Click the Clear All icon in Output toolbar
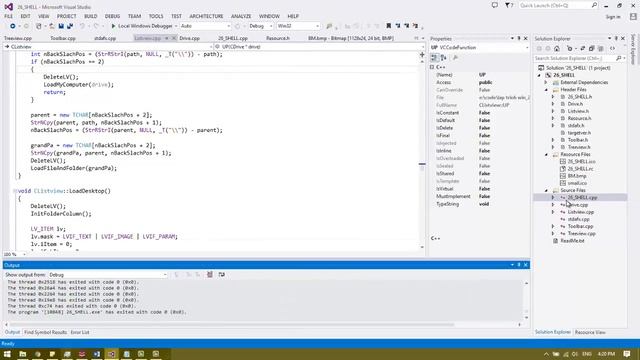 (x=210, y=275)
